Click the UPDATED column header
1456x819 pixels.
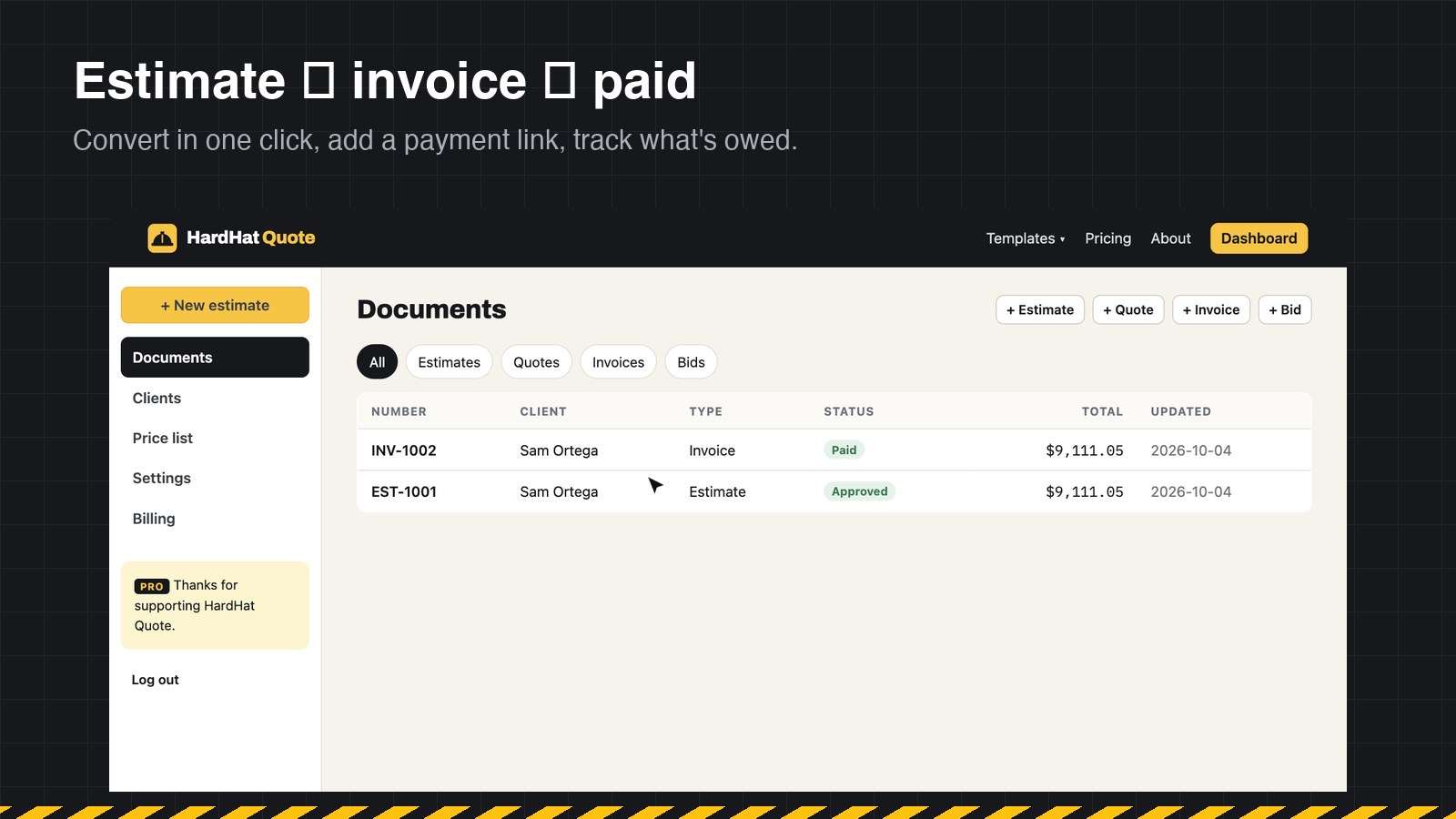1180,411
